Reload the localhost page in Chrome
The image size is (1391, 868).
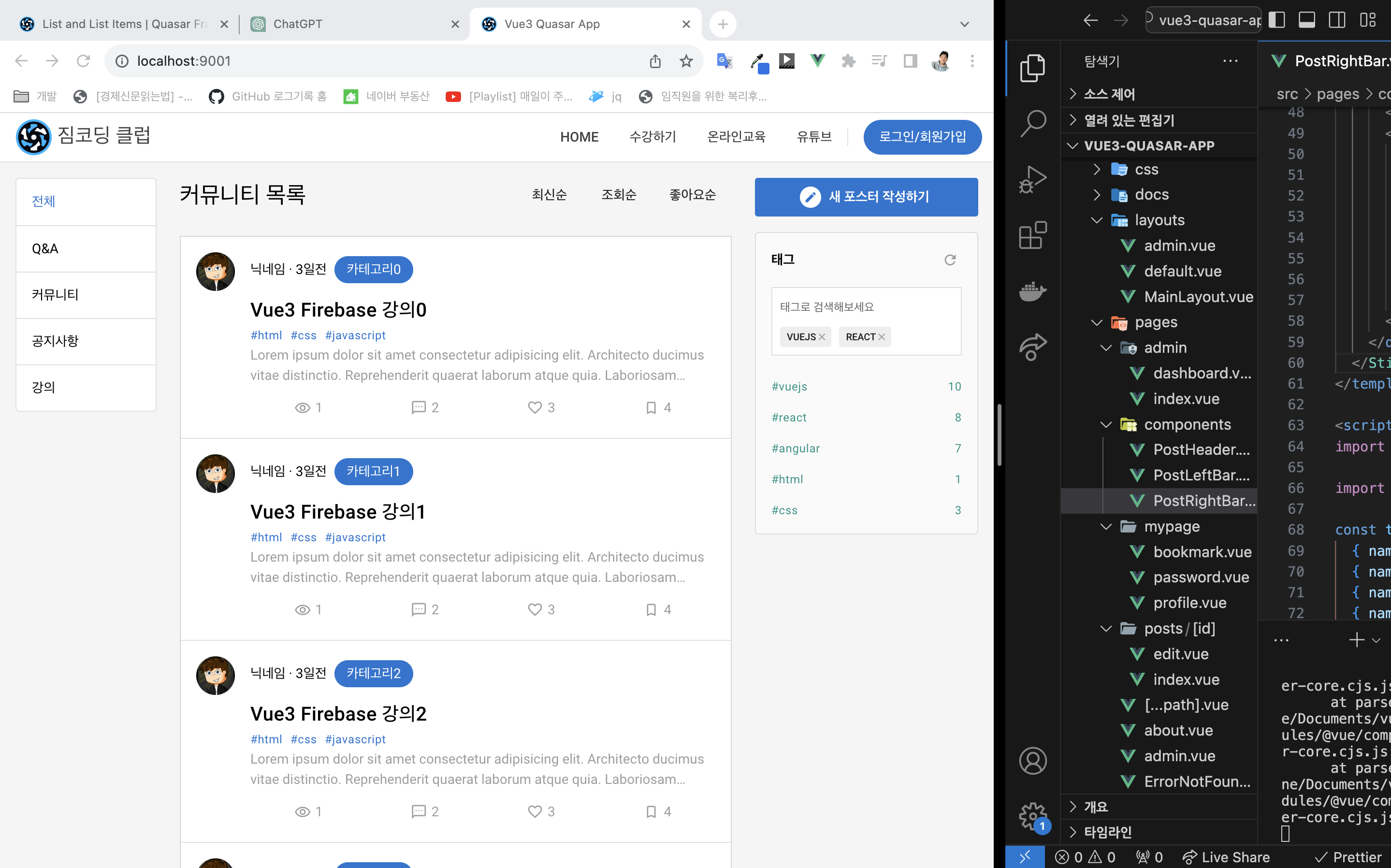point(83,61)
